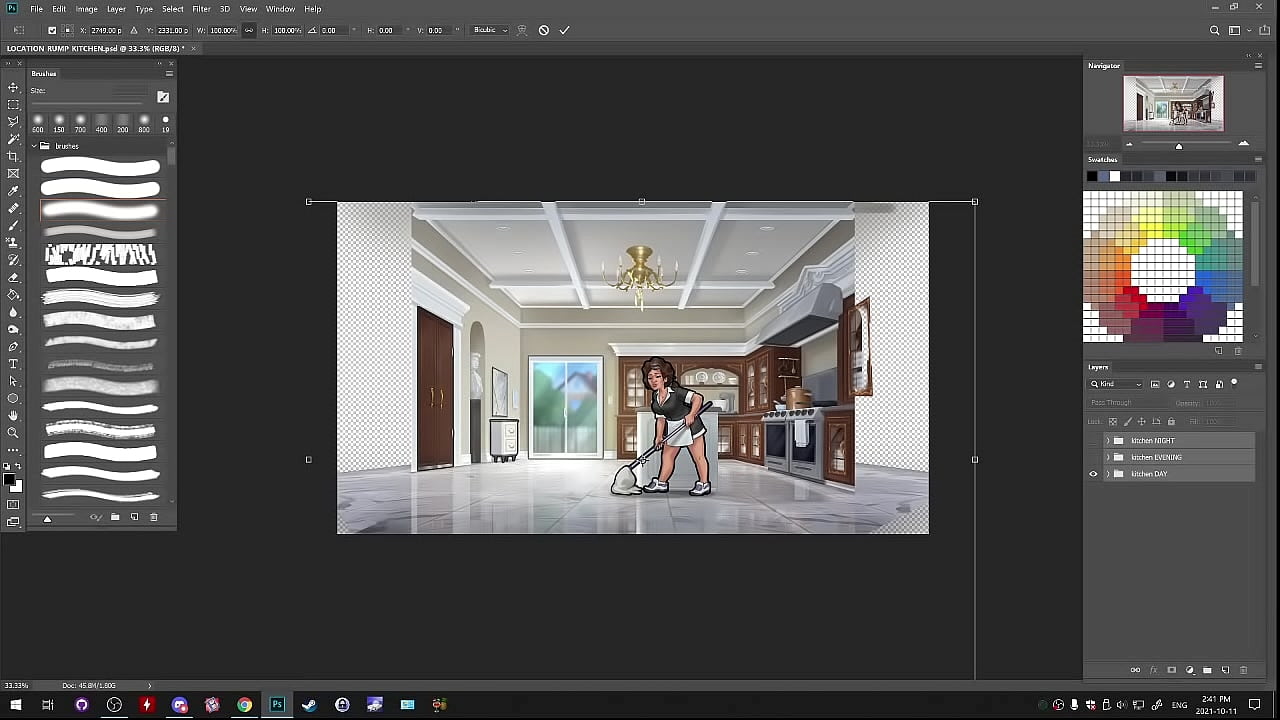Screen dimensions: 1280x720
Task: Commit the transform with the checkmark
Action: coord(564,30)
